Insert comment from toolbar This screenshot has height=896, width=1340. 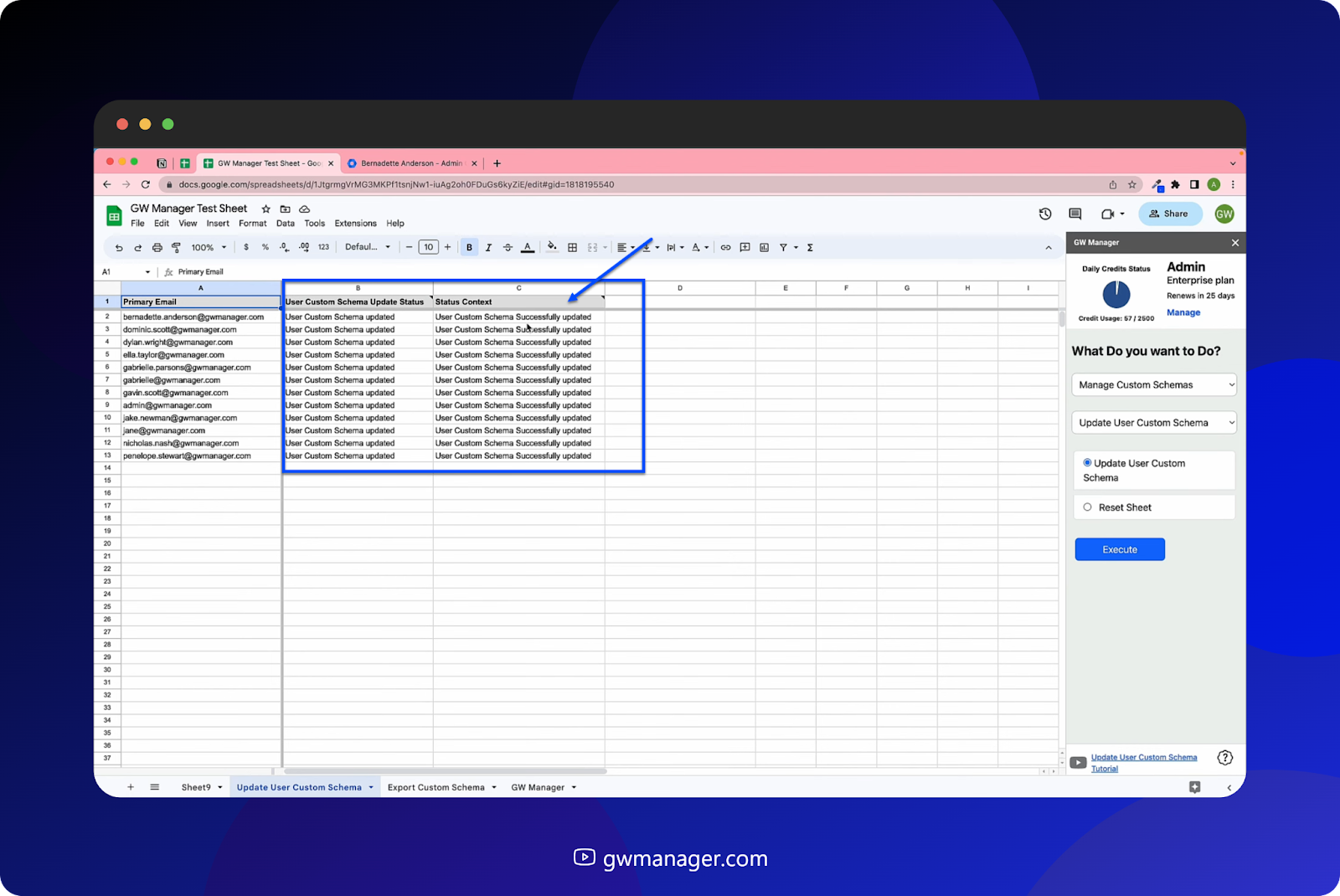point(745,248)
